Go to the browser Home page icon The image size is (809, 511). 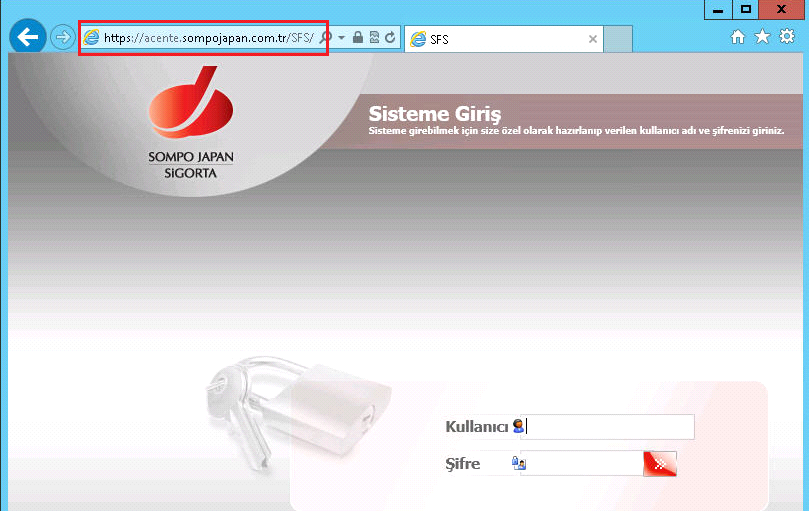pos(738,37)
